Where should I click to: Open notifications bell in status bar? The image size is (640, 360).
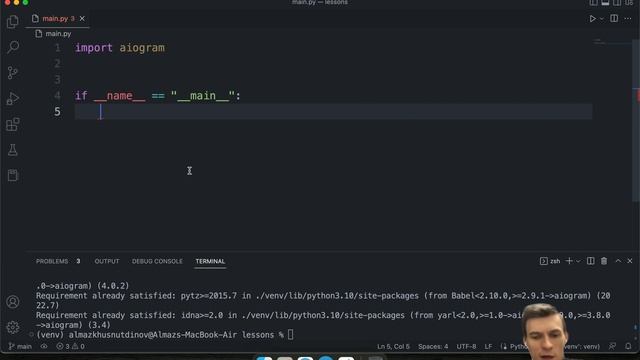coord(628,347)
